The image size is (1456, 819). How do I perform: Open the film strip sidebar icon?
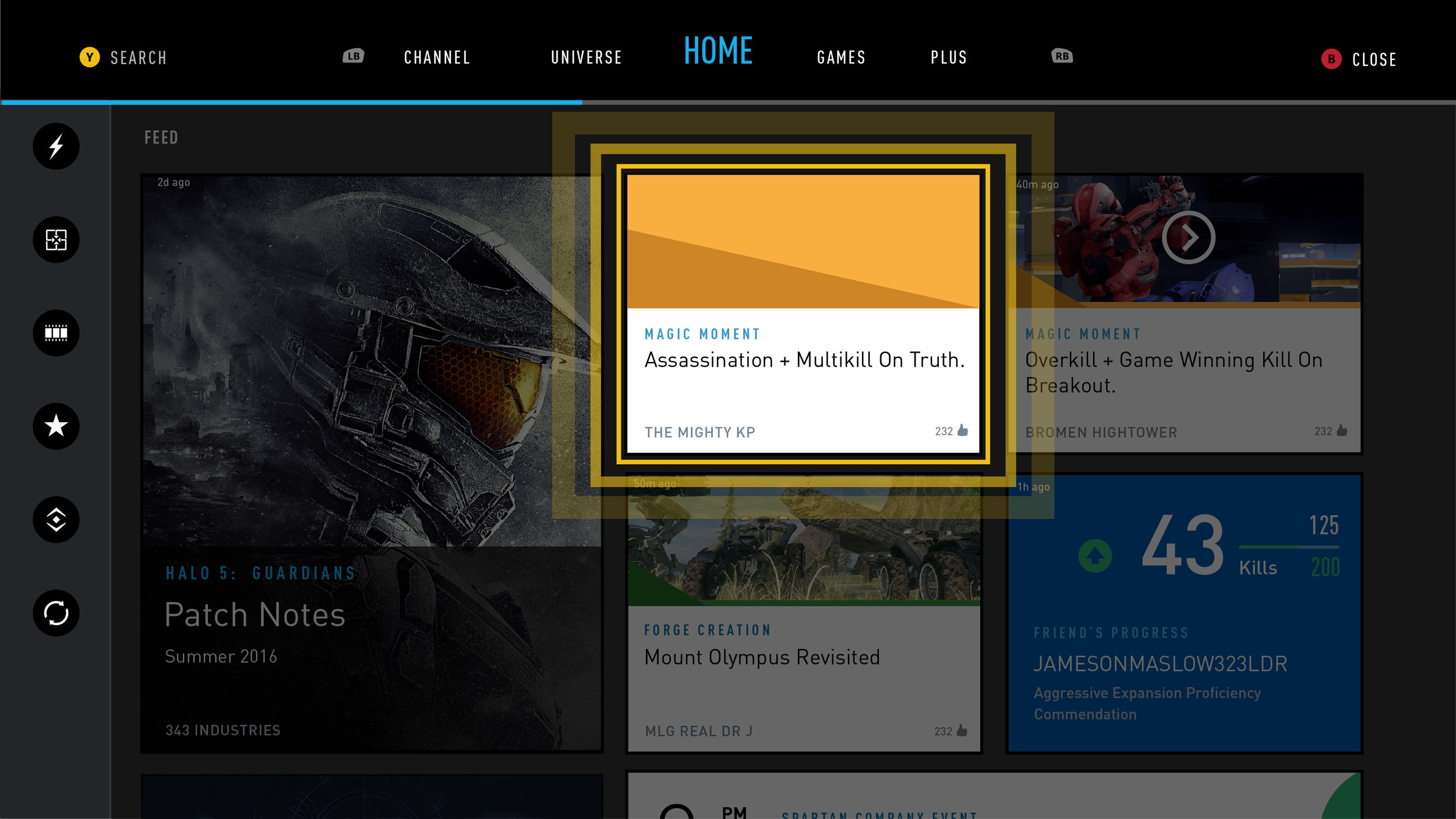tap(56, 333)
